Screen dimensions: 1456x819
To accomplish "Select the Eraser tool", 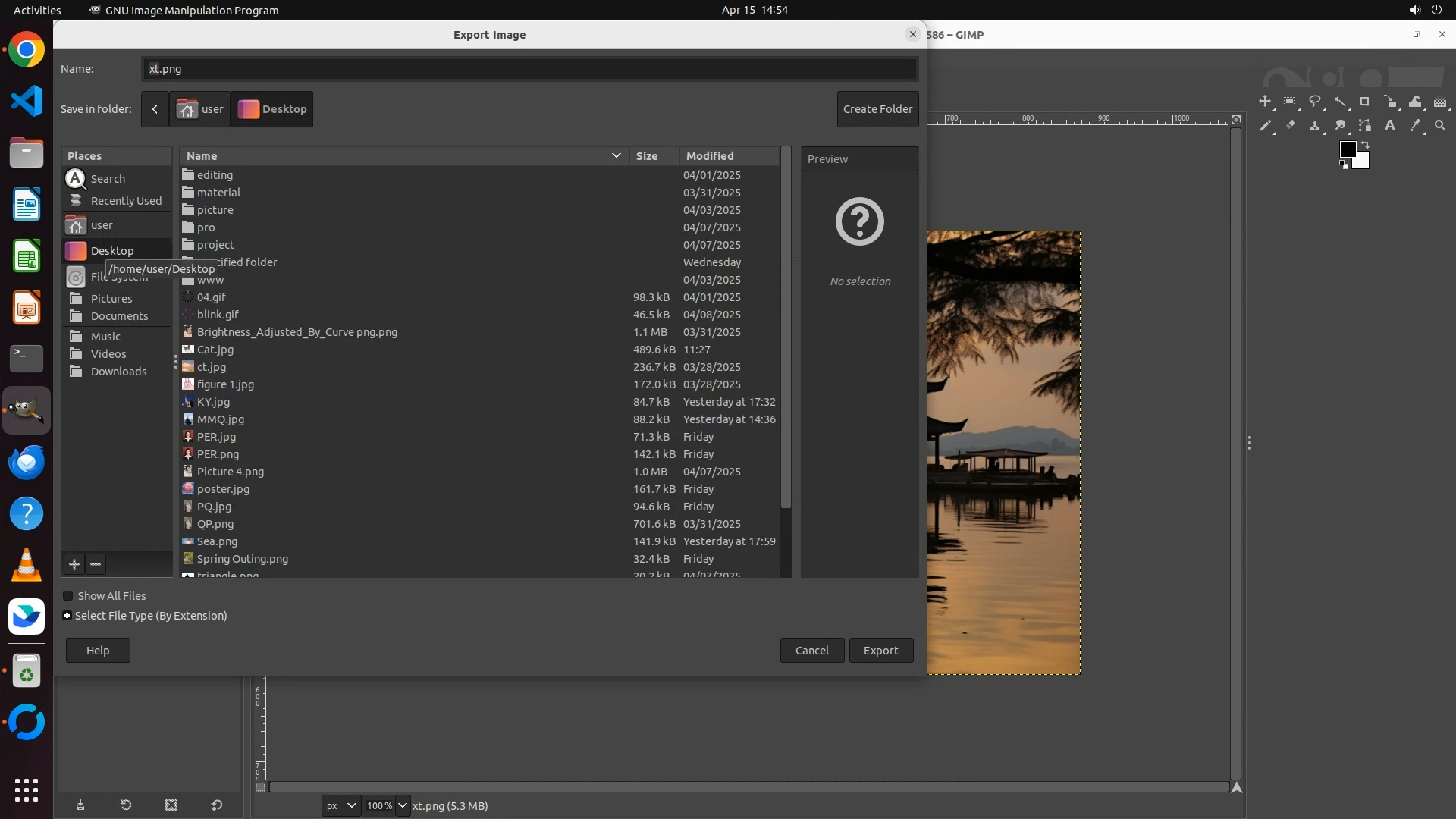I will [x=1290, y=126].
